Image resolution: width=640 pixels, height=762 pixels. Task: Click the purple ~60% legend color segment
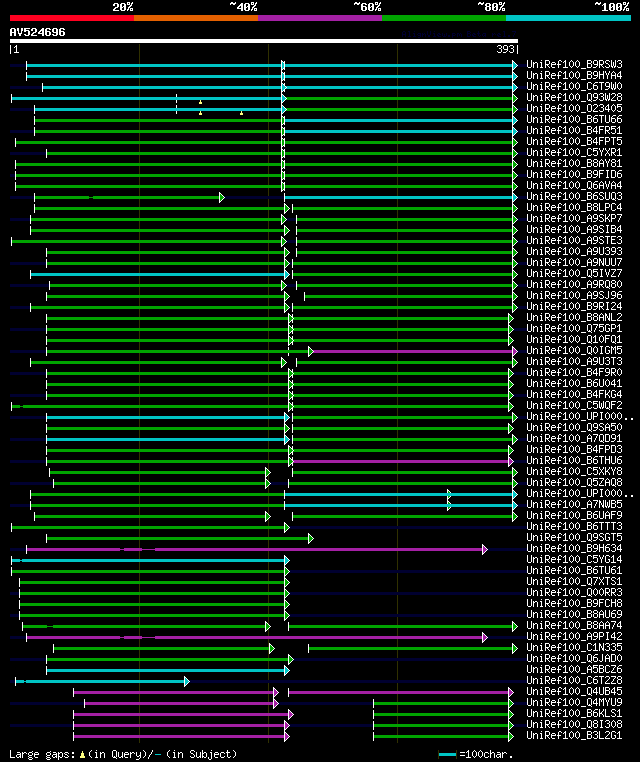[x=320, y=18]
